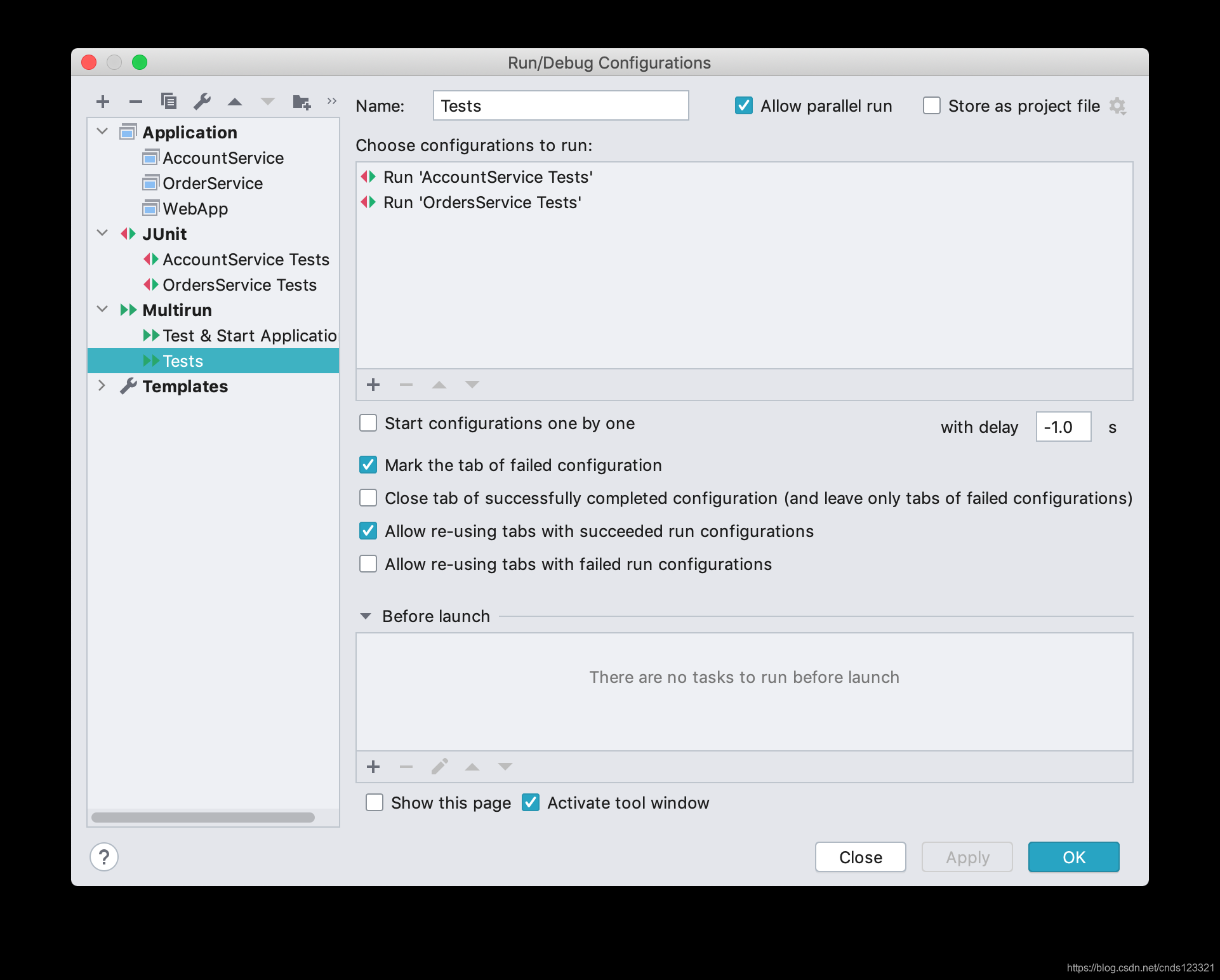Expand the Templates tree node
Image resolution: width=1220 pixels, height=980 pixels.
click(x=102, y=386)
